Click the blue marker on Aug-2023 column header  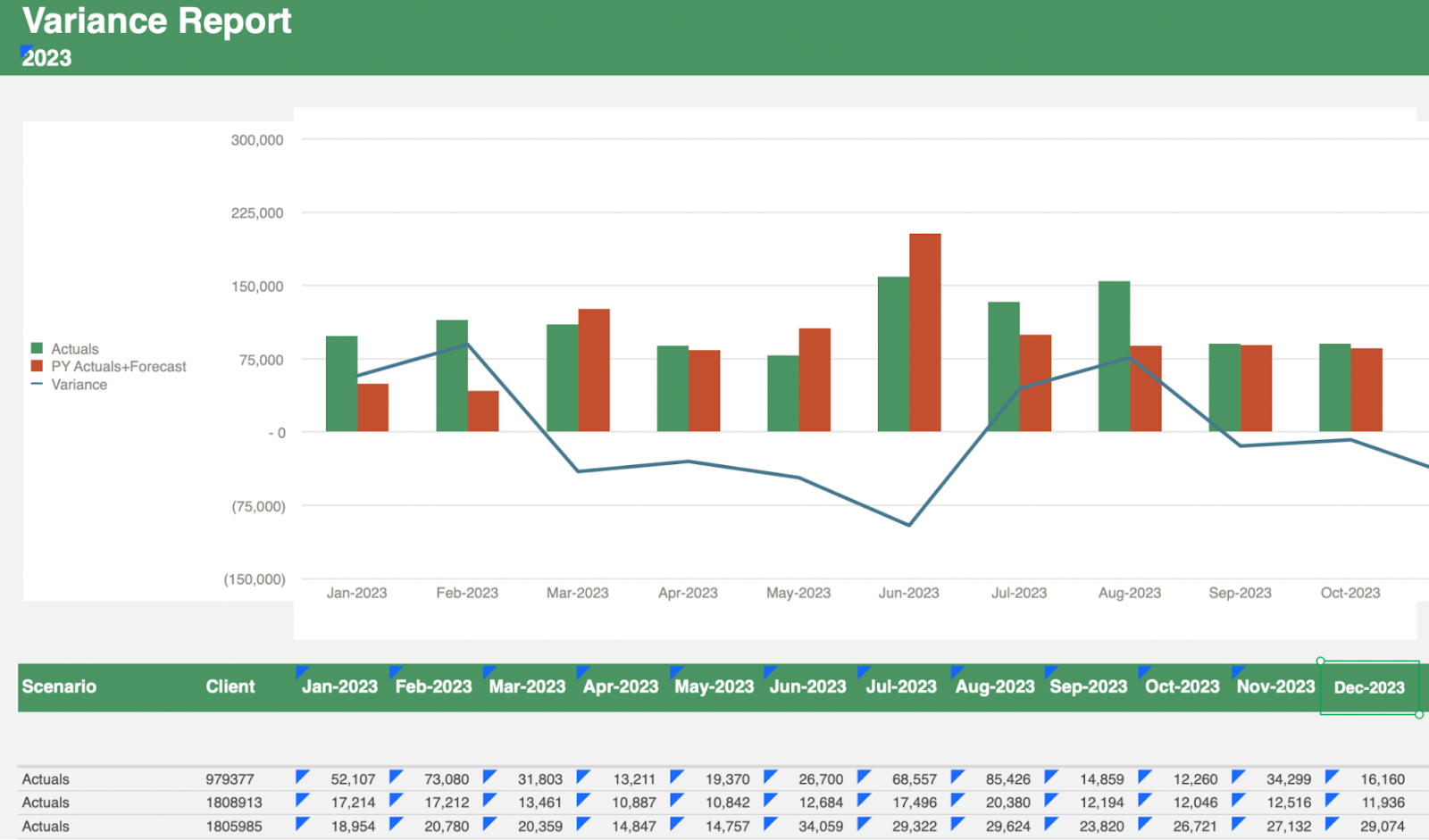coord(957,671)
